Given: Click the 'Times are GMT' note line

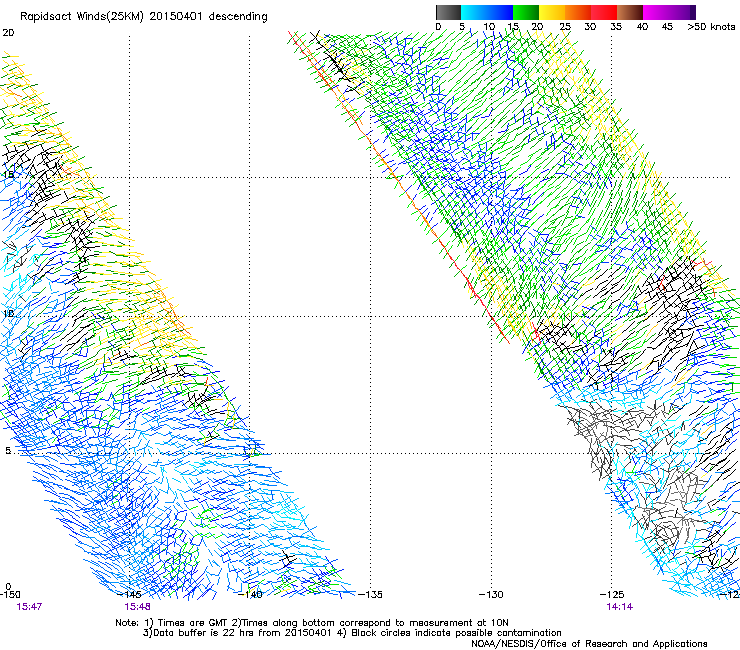Looking at the screenshot, I should click(312, 623).
